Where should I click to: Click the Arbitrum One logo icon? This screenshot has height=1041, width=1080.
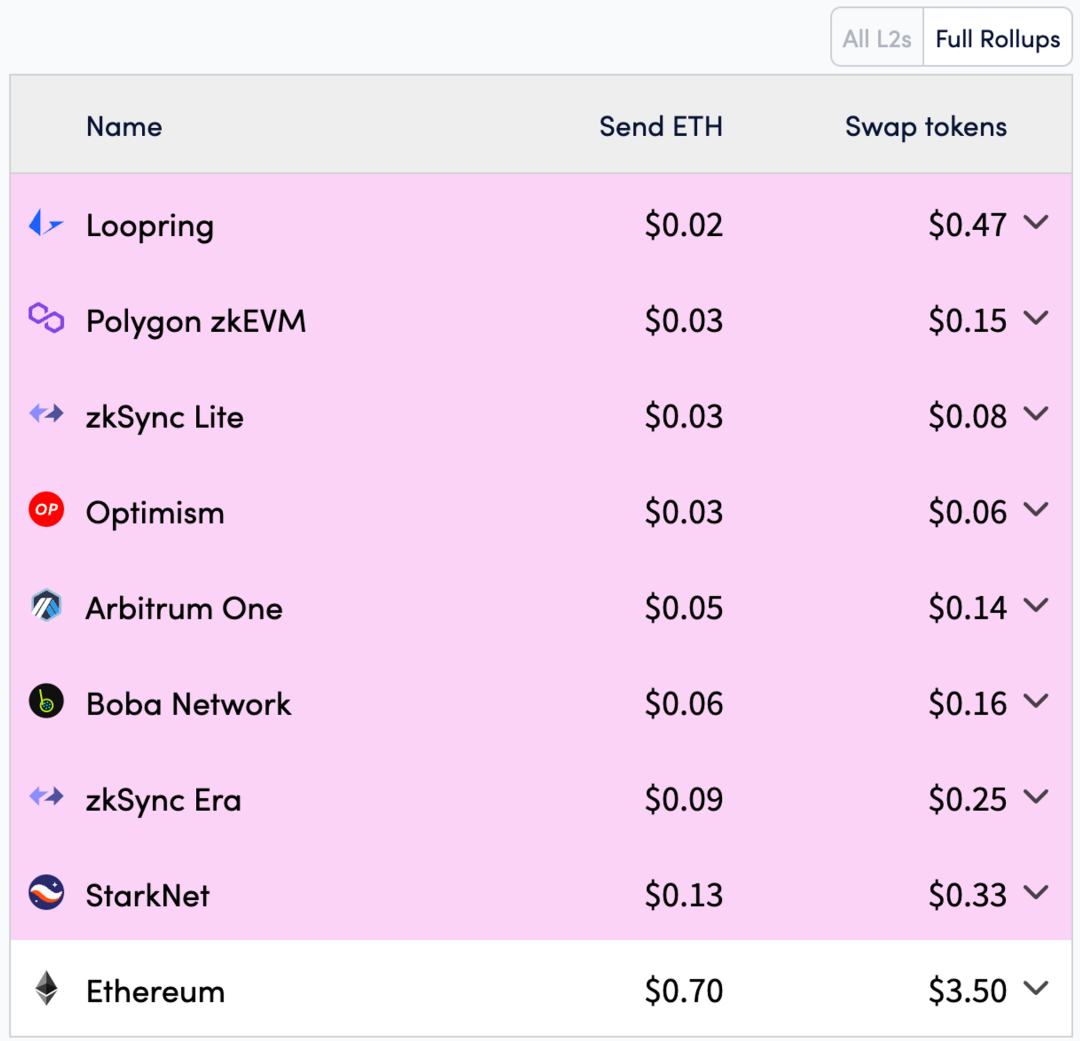point(46,606)
